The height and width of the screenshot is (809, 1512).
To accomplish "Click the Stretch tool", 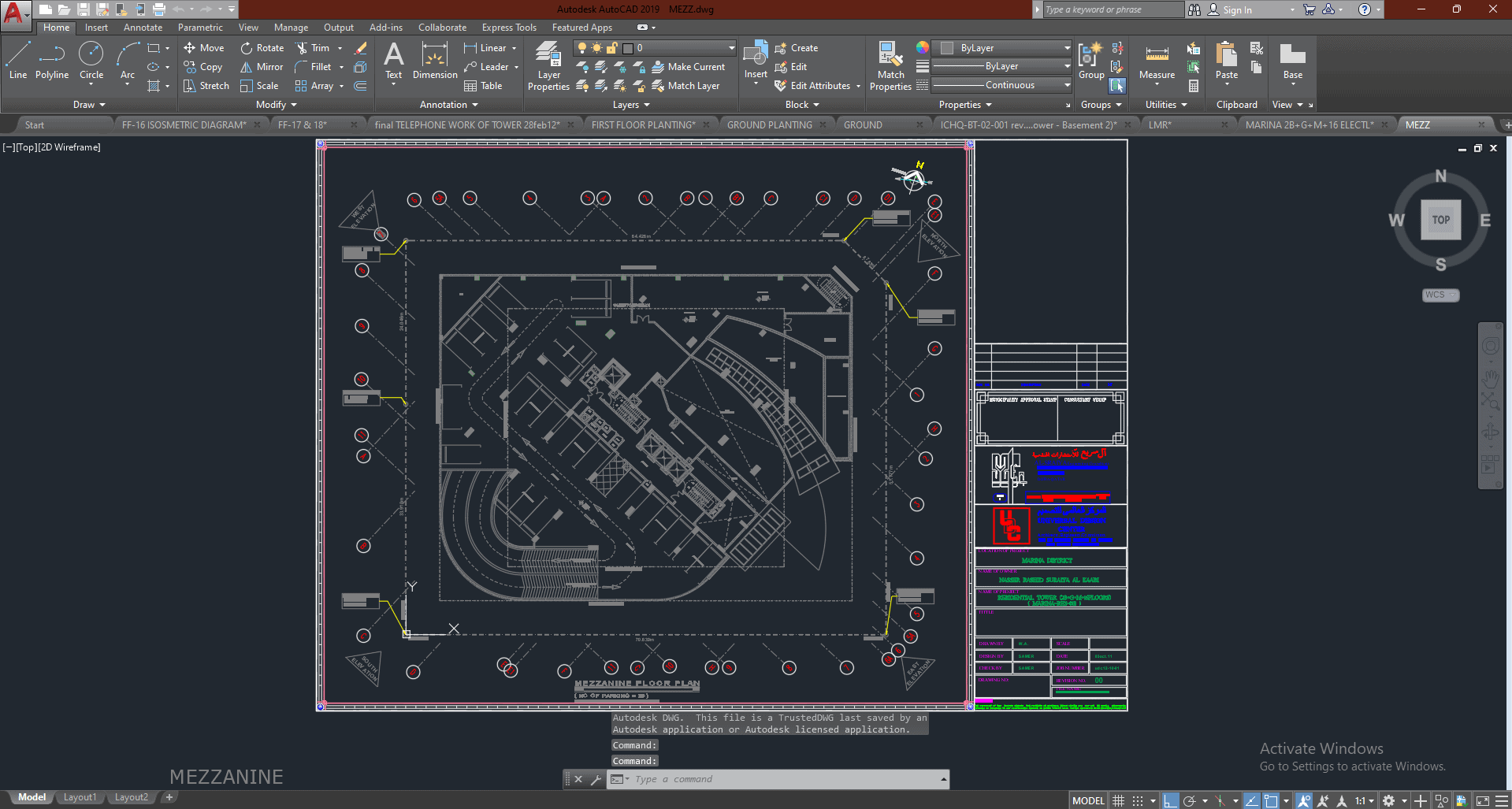I will click(206, 86).
